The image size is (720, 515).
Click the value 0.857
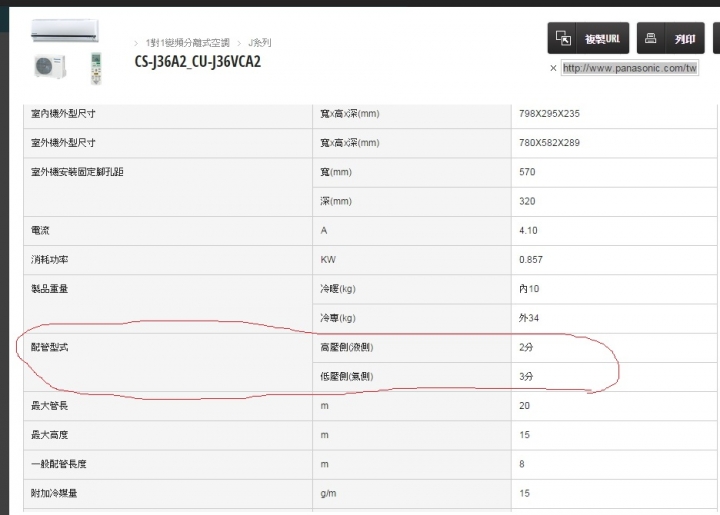(x=531, y=259)
